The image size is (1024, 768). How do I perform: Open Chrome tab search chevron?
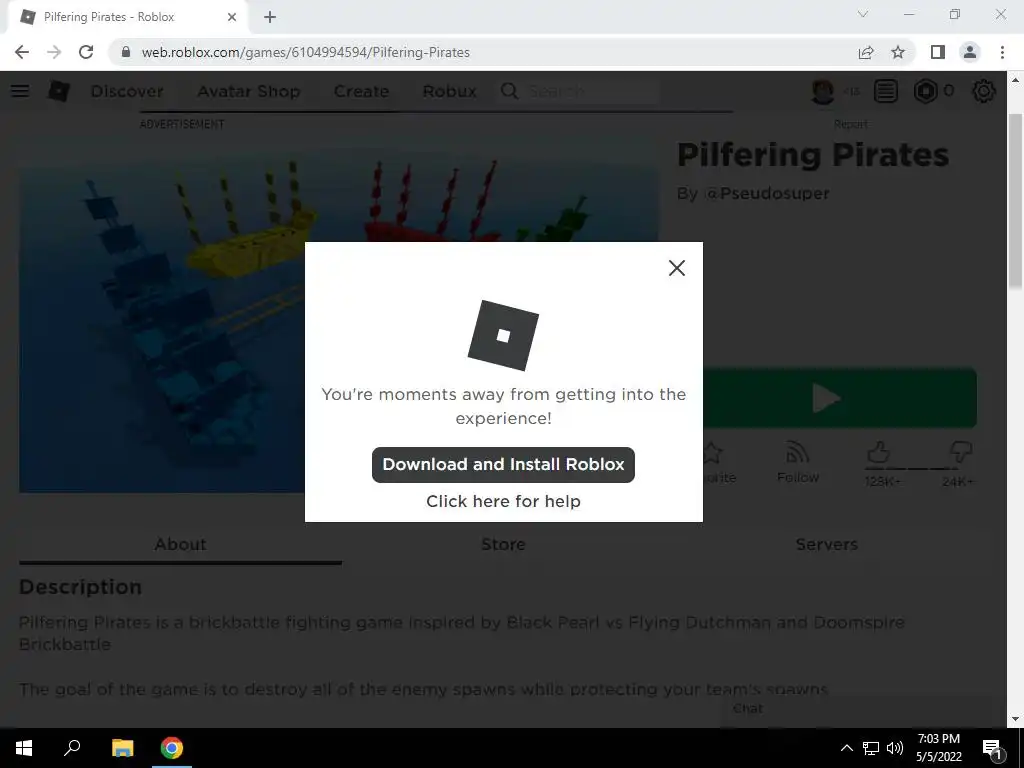click(863, 14)
